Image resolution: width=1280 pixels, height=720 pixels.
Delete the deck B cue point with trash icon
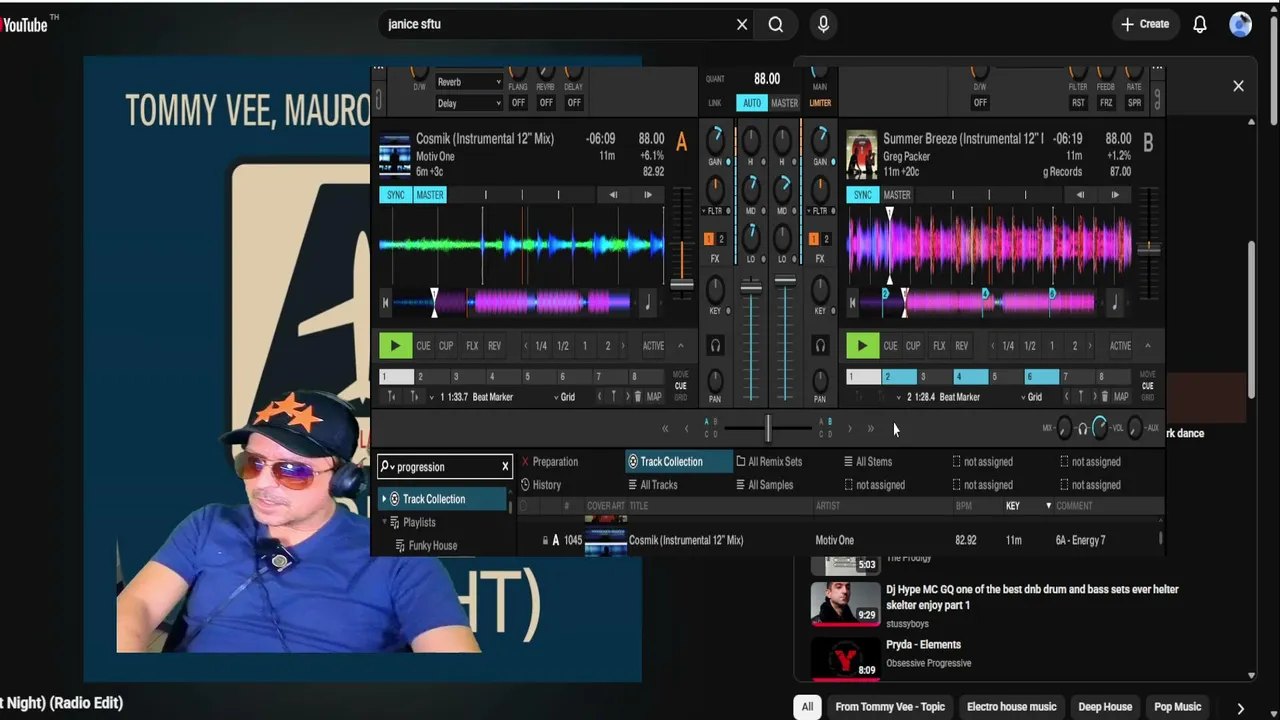point(1105,397)
